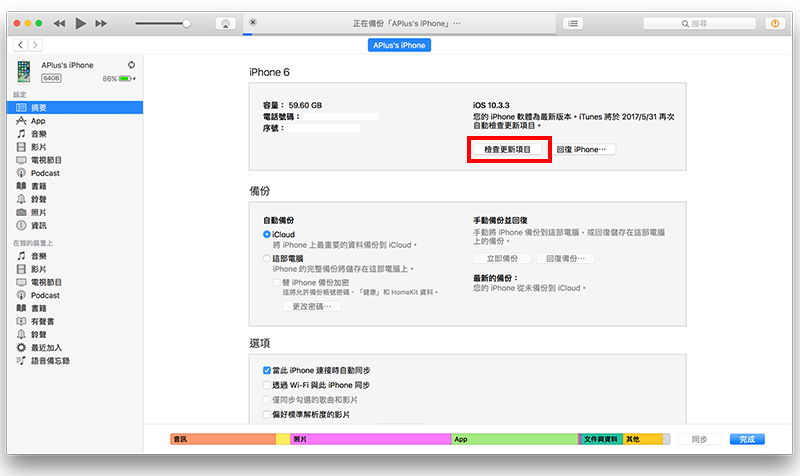
Task: Click the 回復備份… button
Action: pyautogui.click(x=566, y=259)
